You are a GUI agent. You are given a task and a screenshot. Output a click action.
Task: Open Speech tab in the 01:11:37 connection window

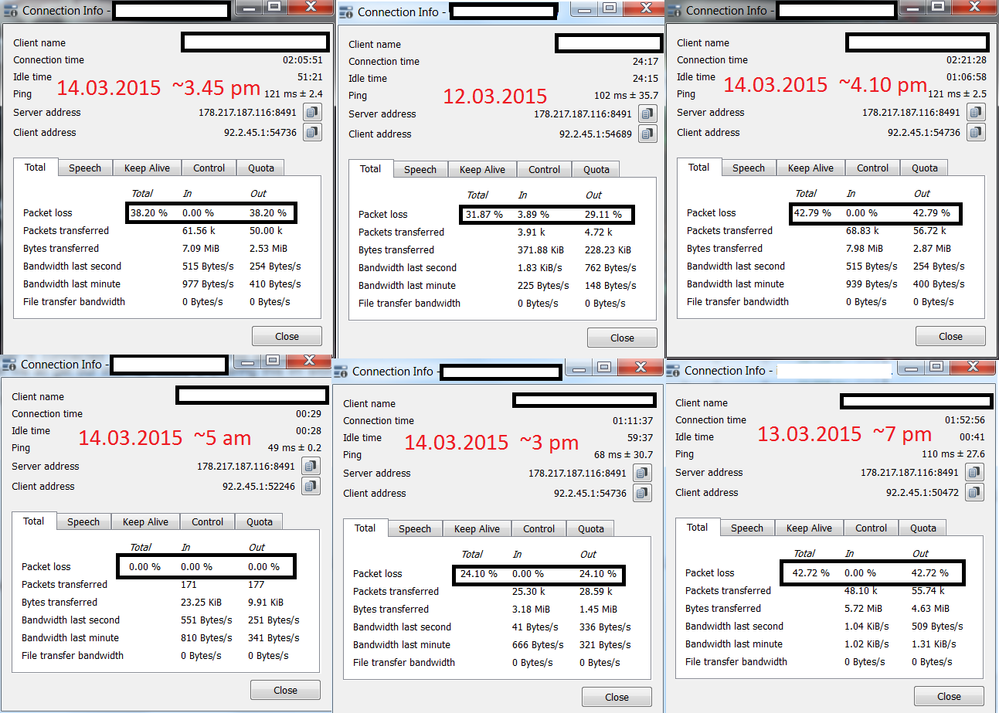pos(415,529)
